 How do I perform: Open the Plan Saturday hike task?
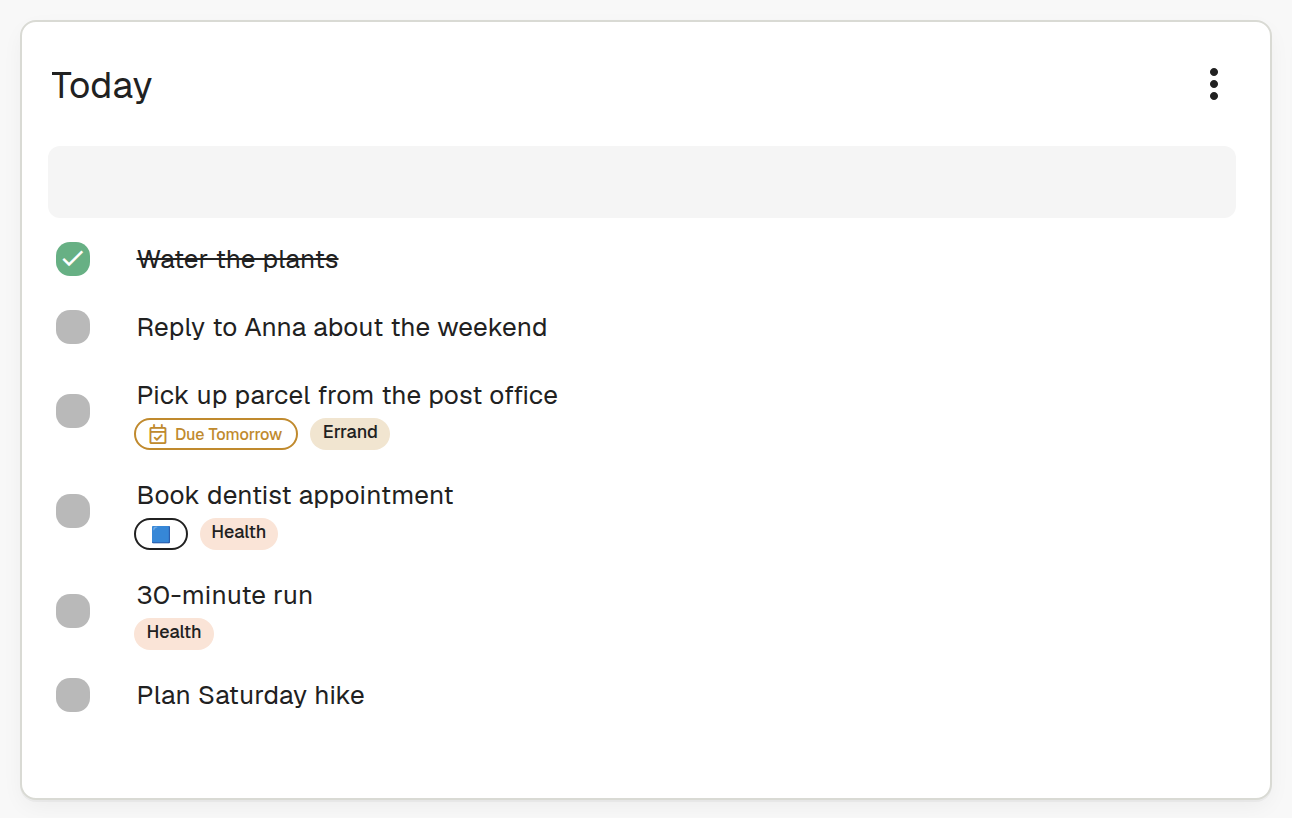point(251,696)
